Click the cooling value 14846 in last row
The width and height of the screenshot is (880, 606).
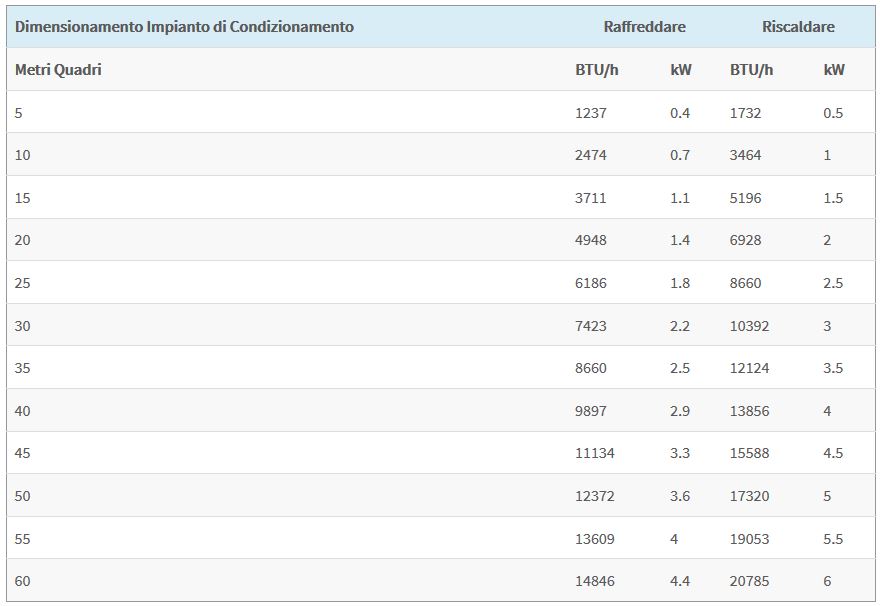click(x=594, y=581)
